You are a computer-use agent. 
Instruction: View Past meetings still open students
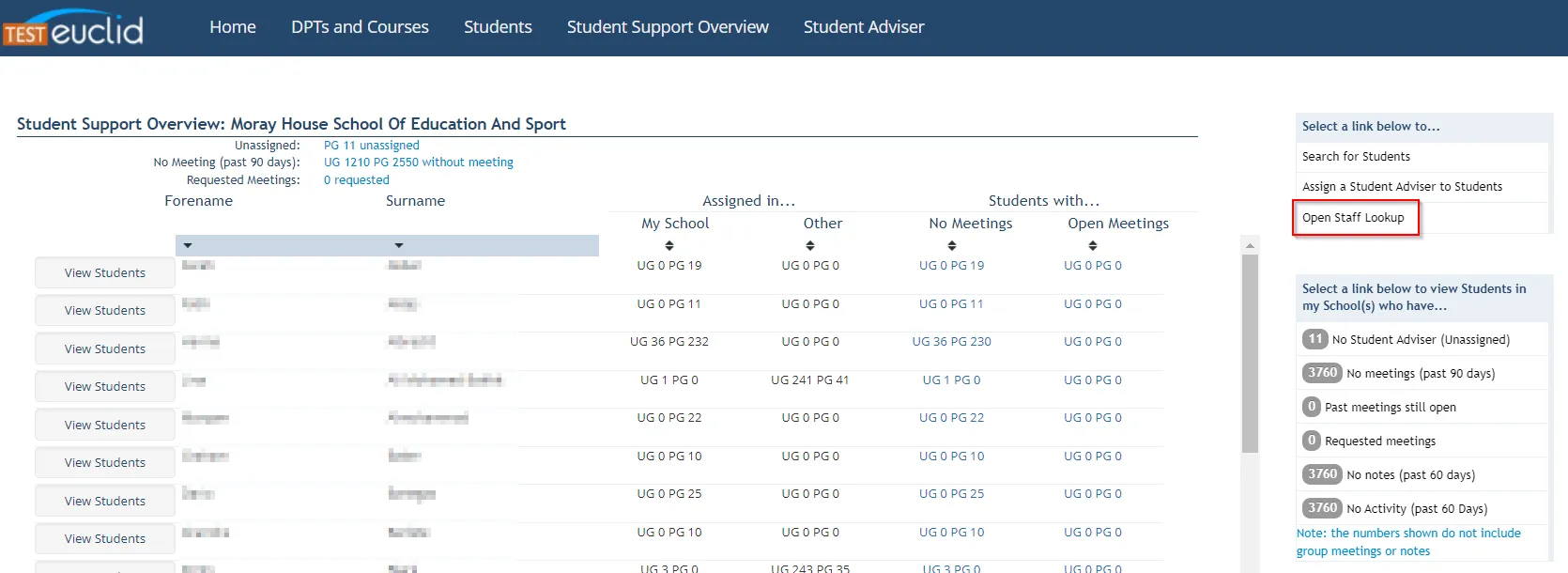click(x=1391, y=408)
